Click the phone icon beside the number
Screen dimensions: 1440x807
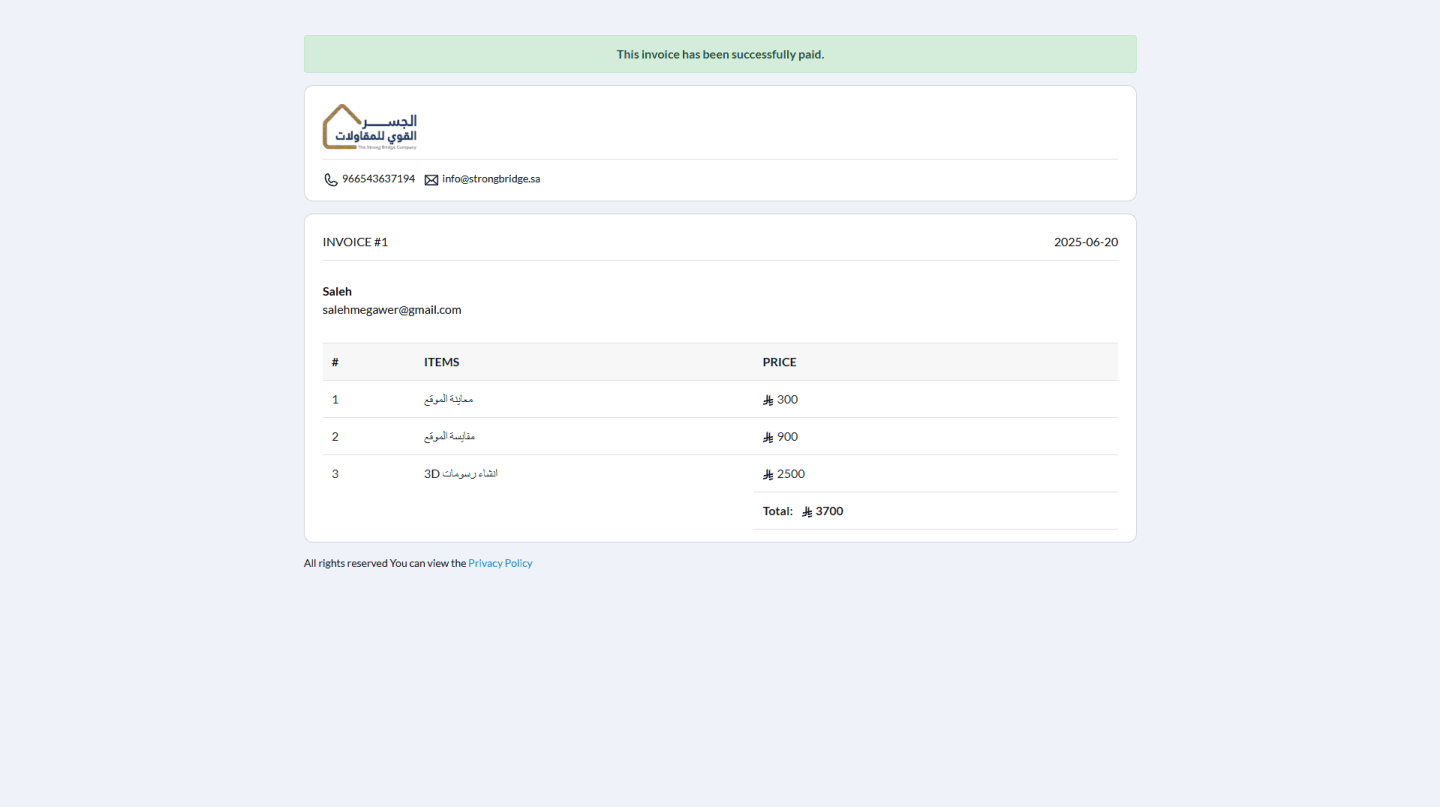point(331,180)
